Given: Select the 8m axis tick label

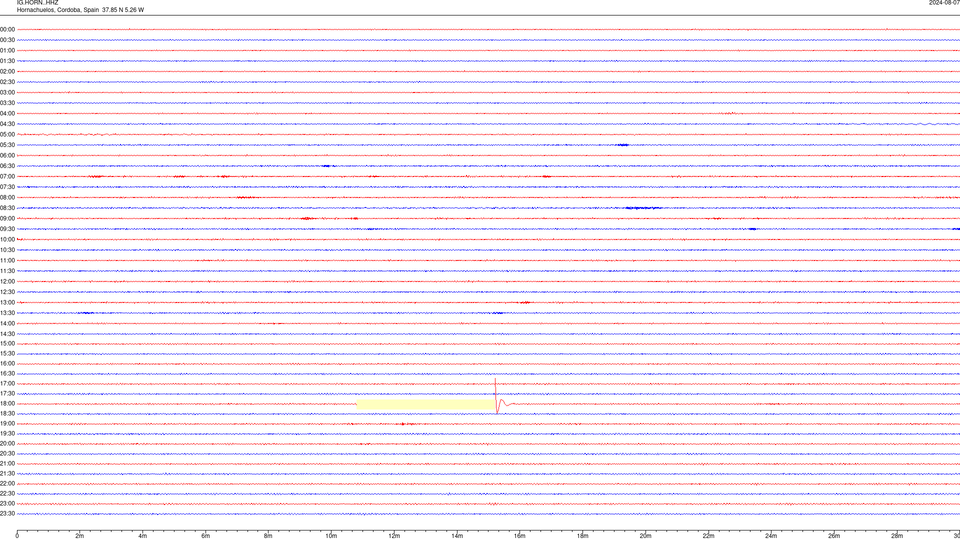Looking at the screenshot, I should [268, 536].
